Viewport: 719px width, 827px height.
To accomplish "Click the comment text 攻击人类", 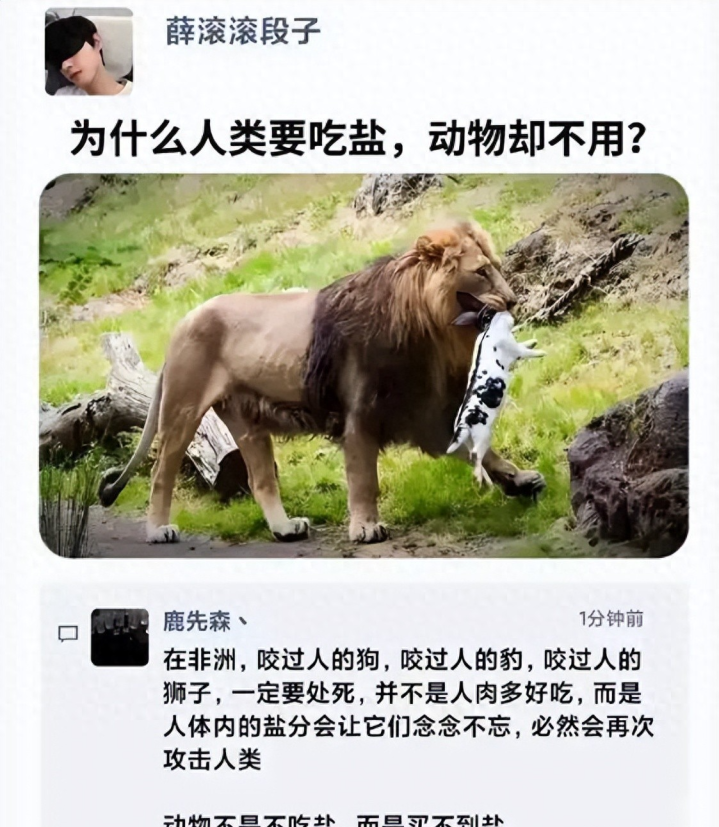I will 212,760.
